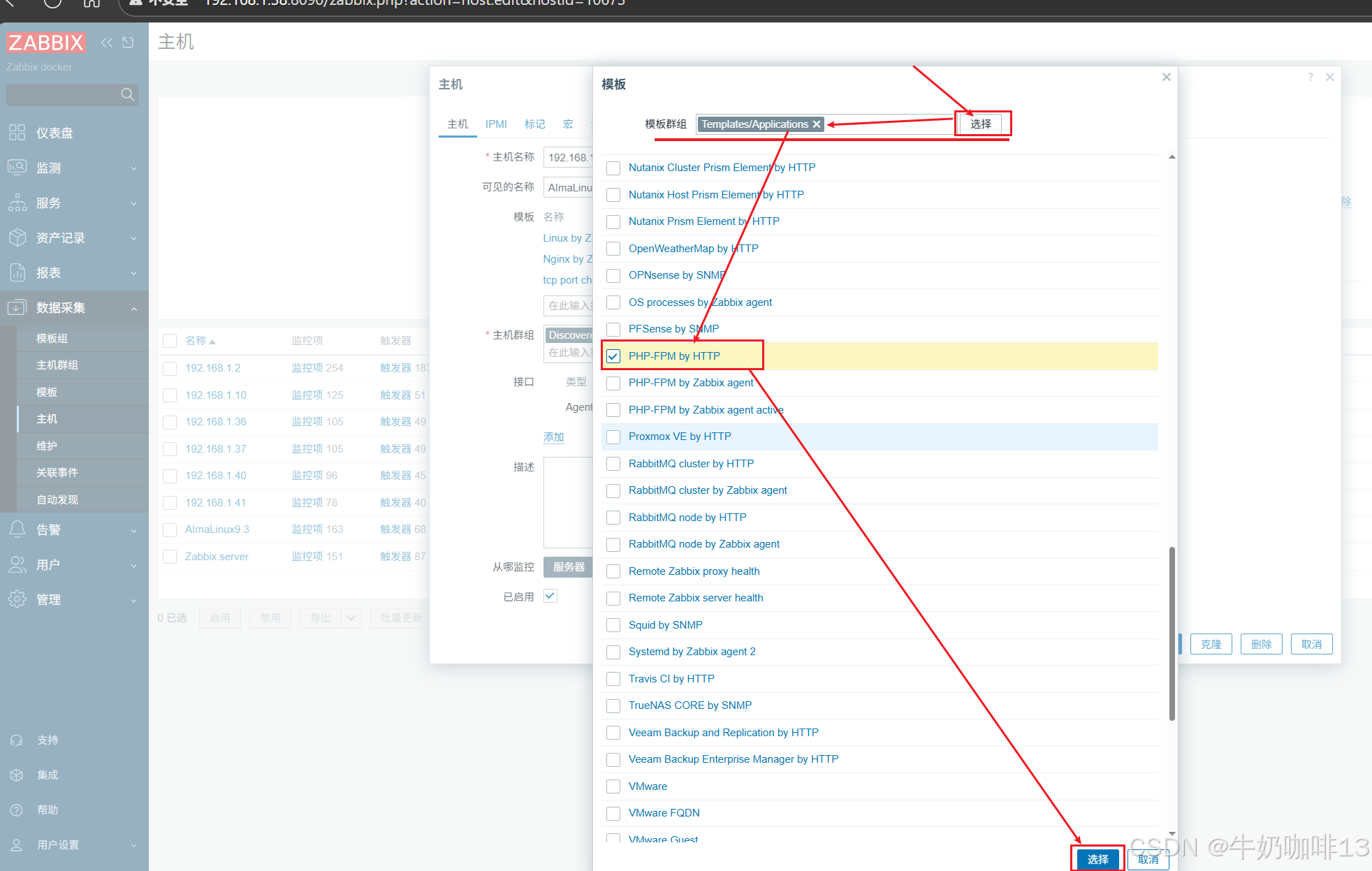The image size is (1372, 871).
Task: Click the Reports icon in the sidebar
Action: tap(17, 272)
